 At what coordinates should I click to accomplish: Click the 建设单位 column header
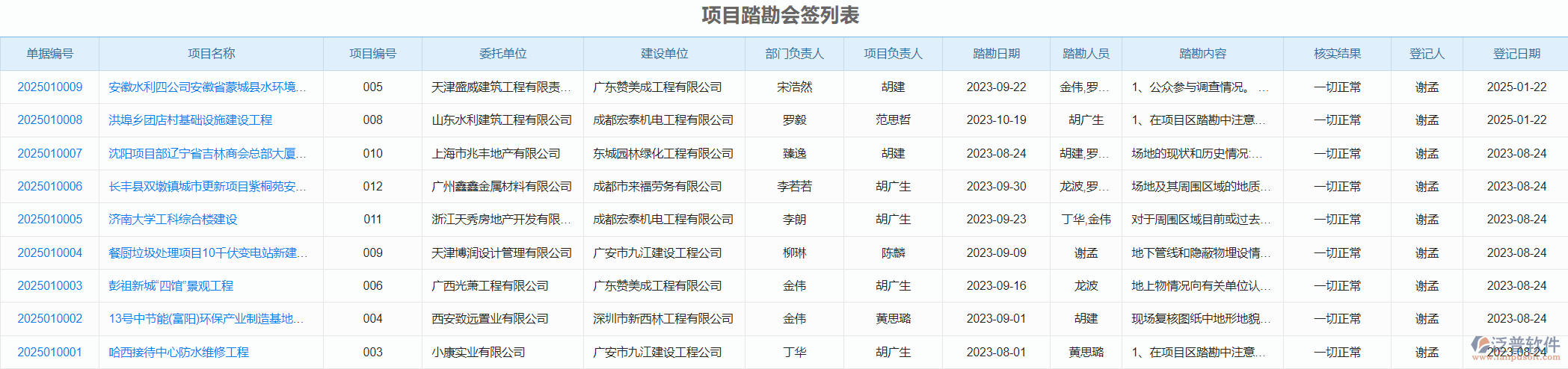coord(665,54)
